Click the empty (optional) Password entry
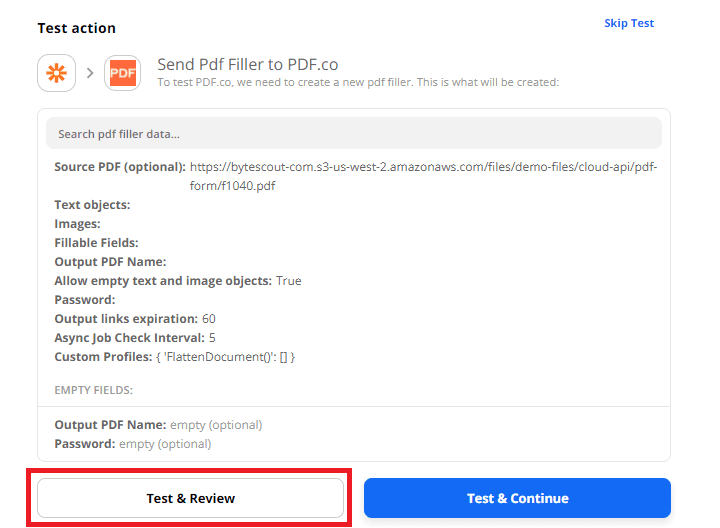 (165, 444)
